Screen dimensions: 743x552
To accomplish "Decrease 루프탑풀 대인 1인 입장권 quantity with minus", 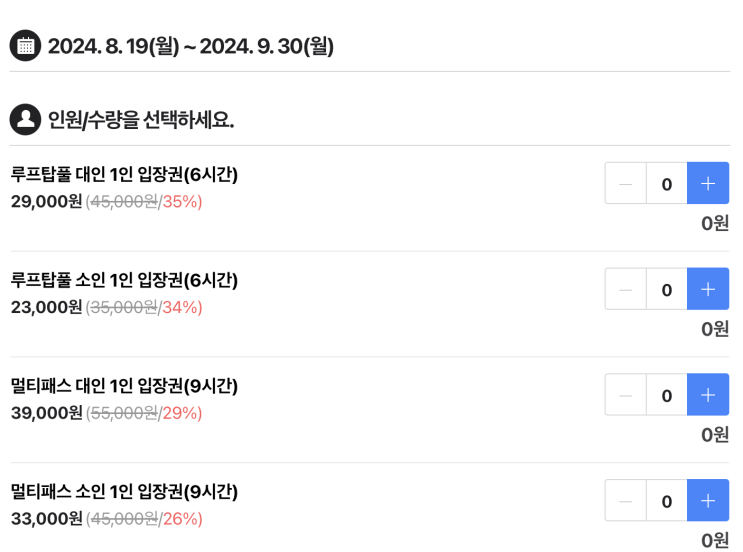I will [x=626, y=183].
